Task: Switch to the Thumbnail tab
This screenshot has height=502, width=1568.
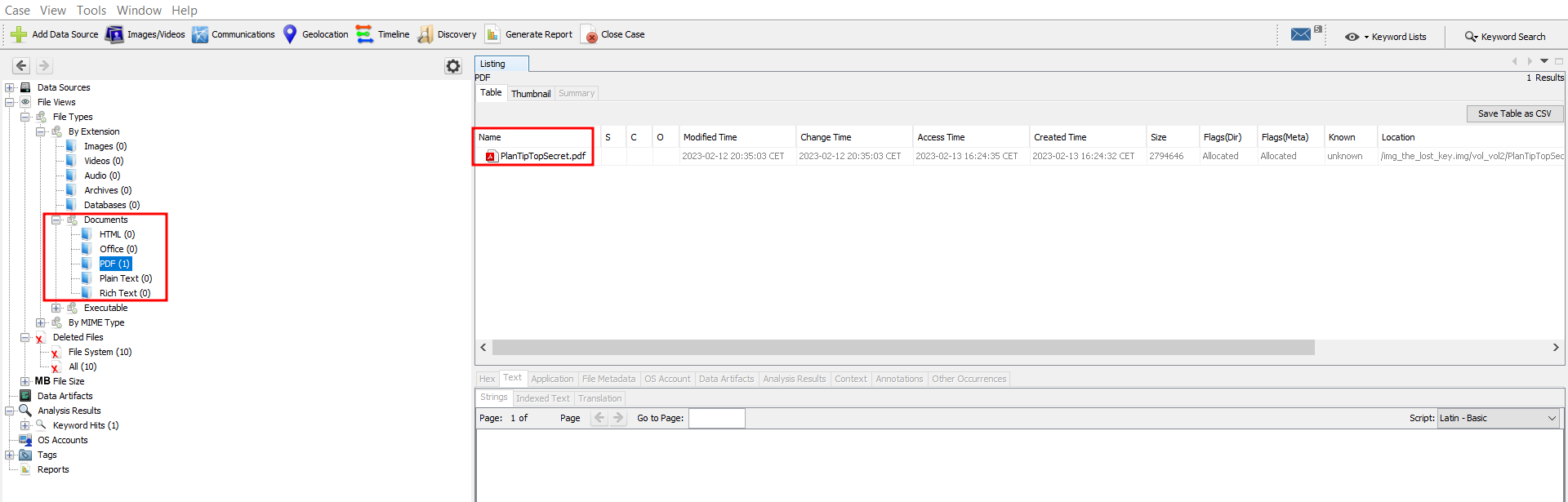Action: [x=531, y=94]
